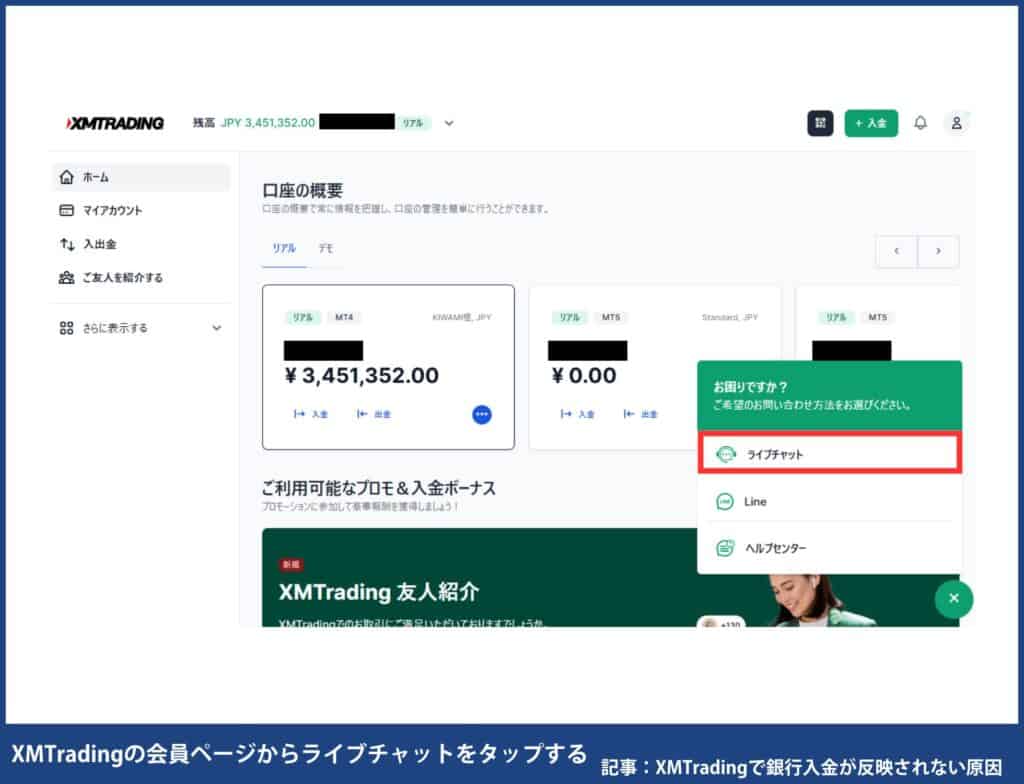Click the ¥ 0.00 balance on Standard card
1024x784 pixels.
click(x=583, y=376)
